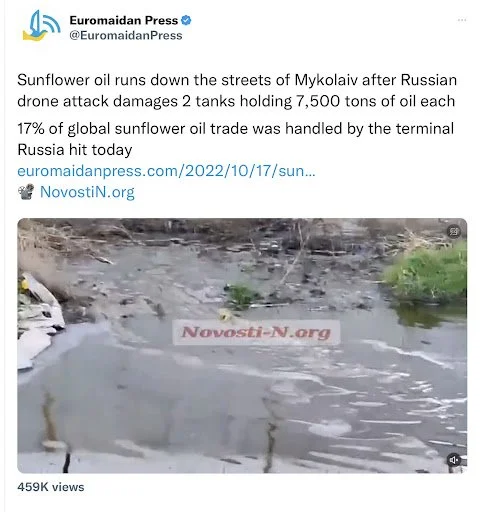This screenshot has width=480, height=512.
Task: Click the Euromaidan Press display name
Action: tap(124, 20)
